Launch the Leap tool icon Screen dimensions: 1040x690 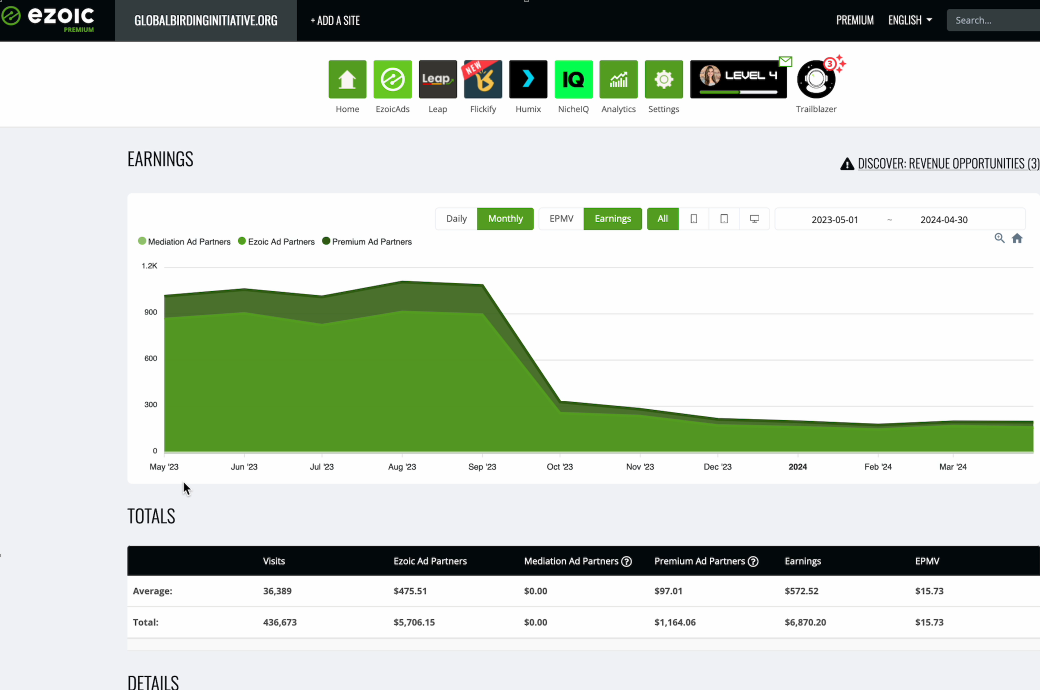pos(438,79)
